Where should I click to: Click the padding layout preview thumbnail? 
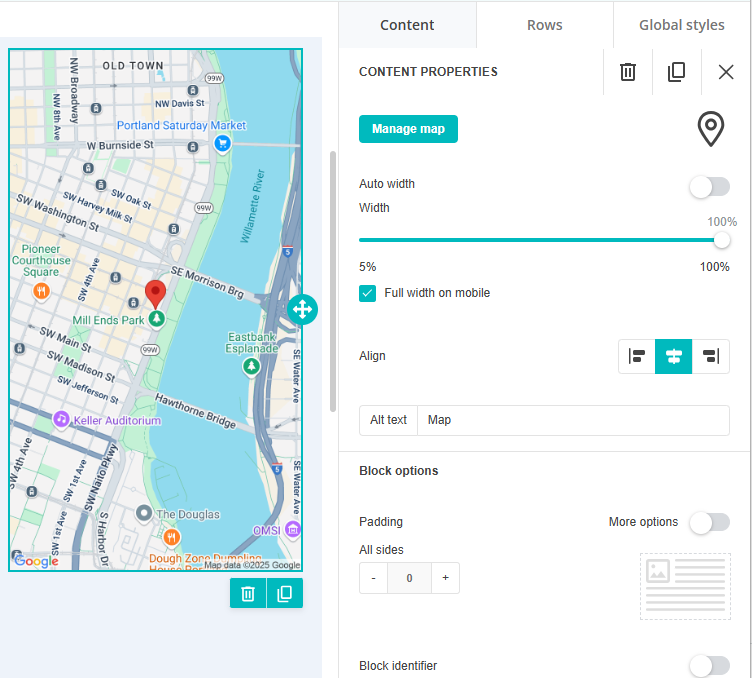coord(685,586)
